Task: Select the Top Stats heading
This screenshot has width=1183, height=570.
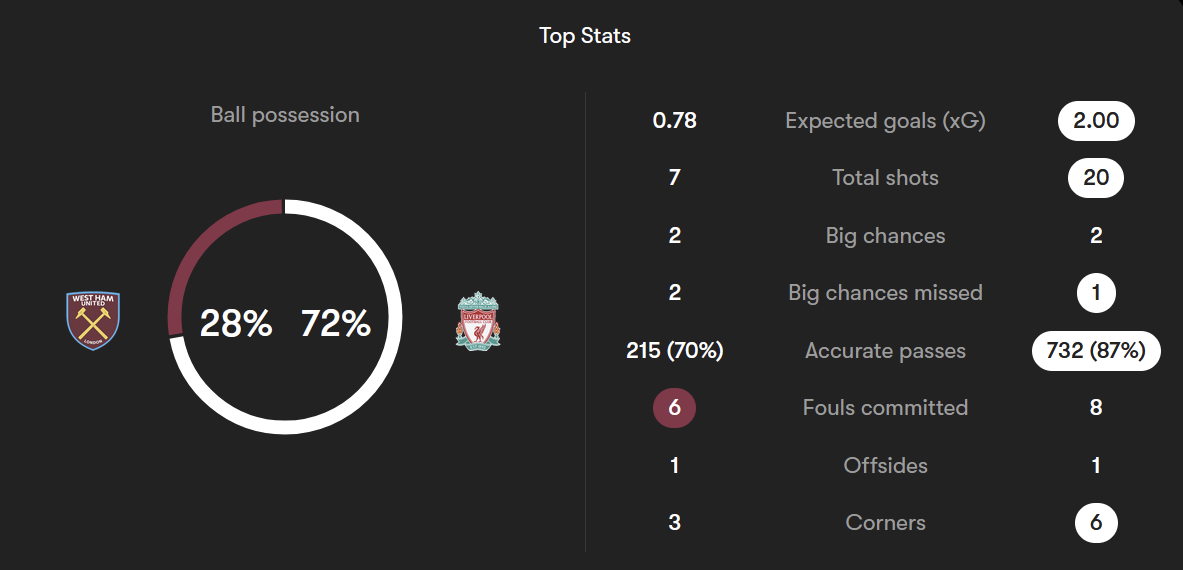Action: [585, 35]
